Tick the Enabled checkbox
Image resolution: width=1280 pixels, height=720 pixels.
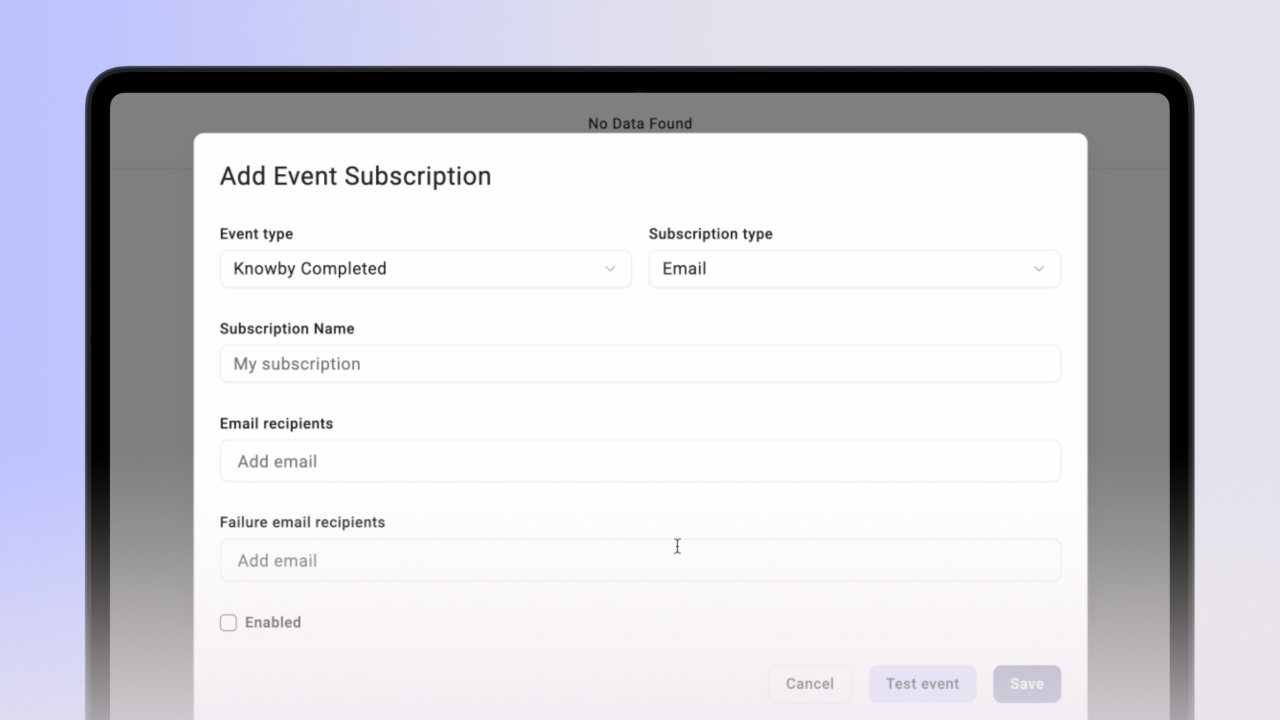[x=229, y=623]
